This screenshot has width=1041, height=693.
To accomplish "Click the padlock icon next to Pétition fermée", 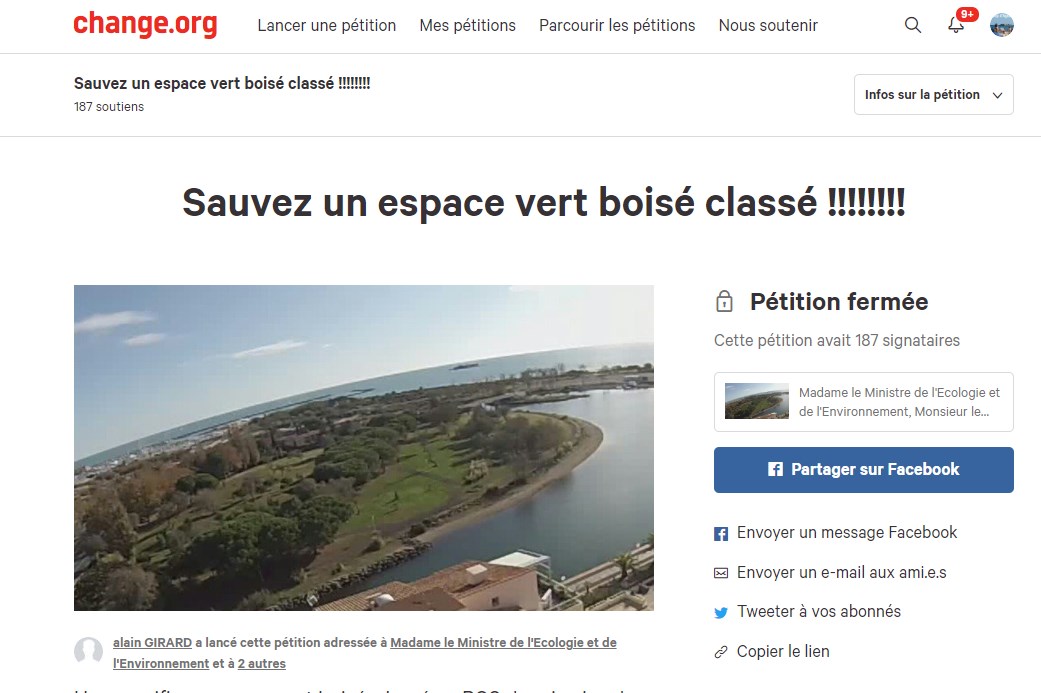I will pos(724,301).
